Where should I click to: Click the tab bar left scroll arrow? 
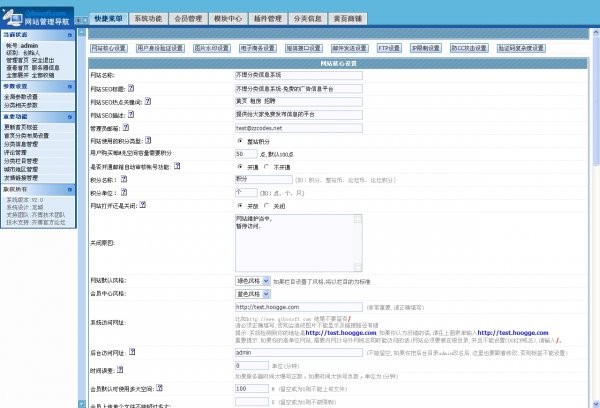[x=78, y=20]
